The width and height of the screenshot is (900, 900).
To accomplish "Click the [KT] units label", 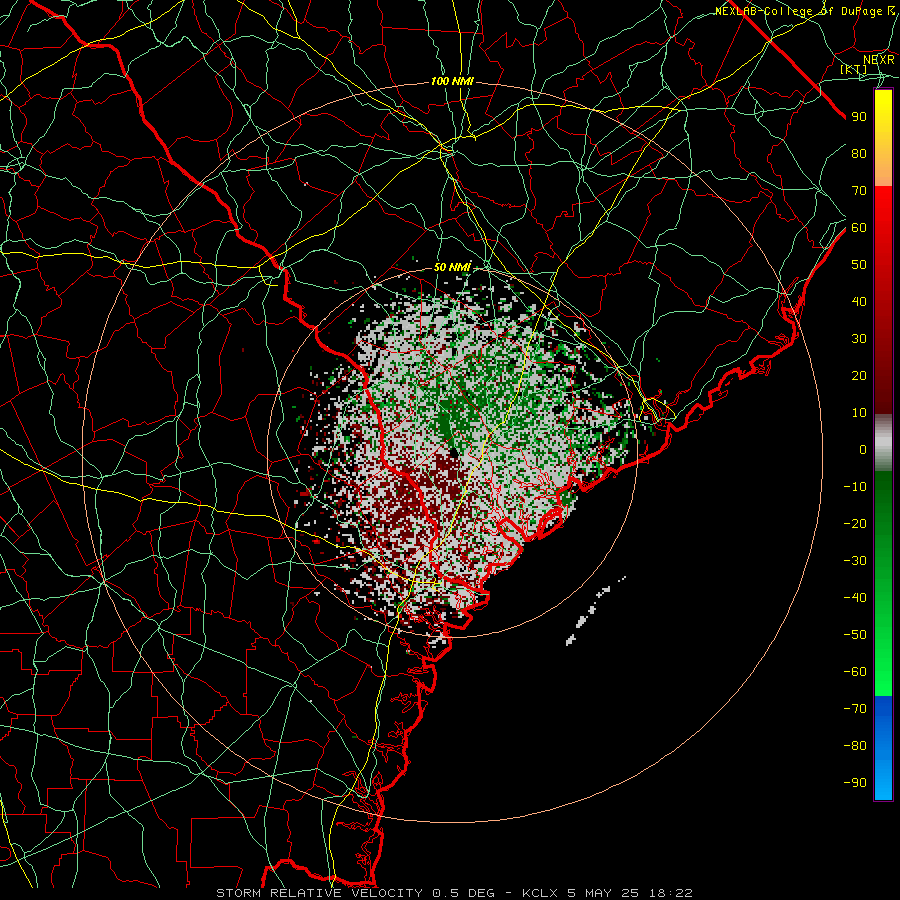I will tap(854, 69).
